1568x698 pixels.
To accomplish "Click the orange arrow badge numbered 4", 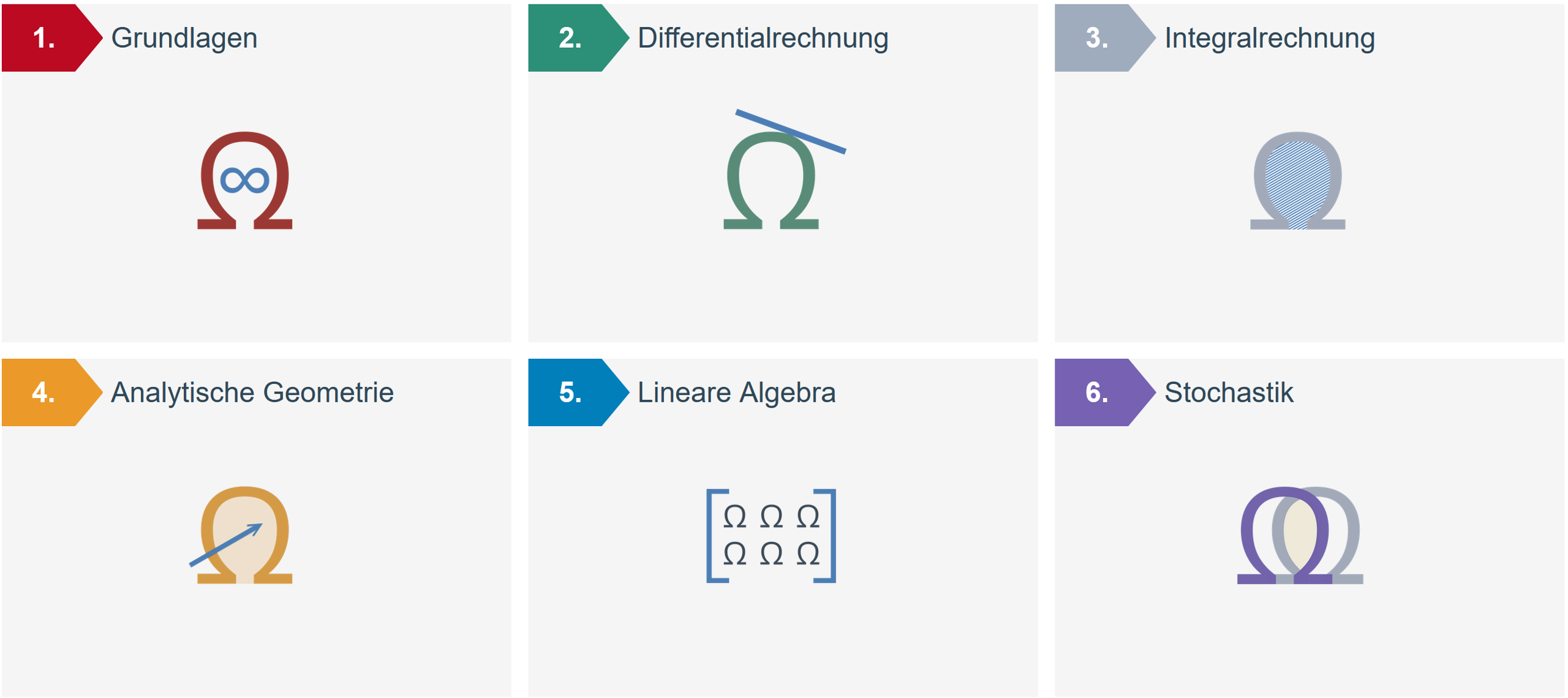I will tap(44, 392).
